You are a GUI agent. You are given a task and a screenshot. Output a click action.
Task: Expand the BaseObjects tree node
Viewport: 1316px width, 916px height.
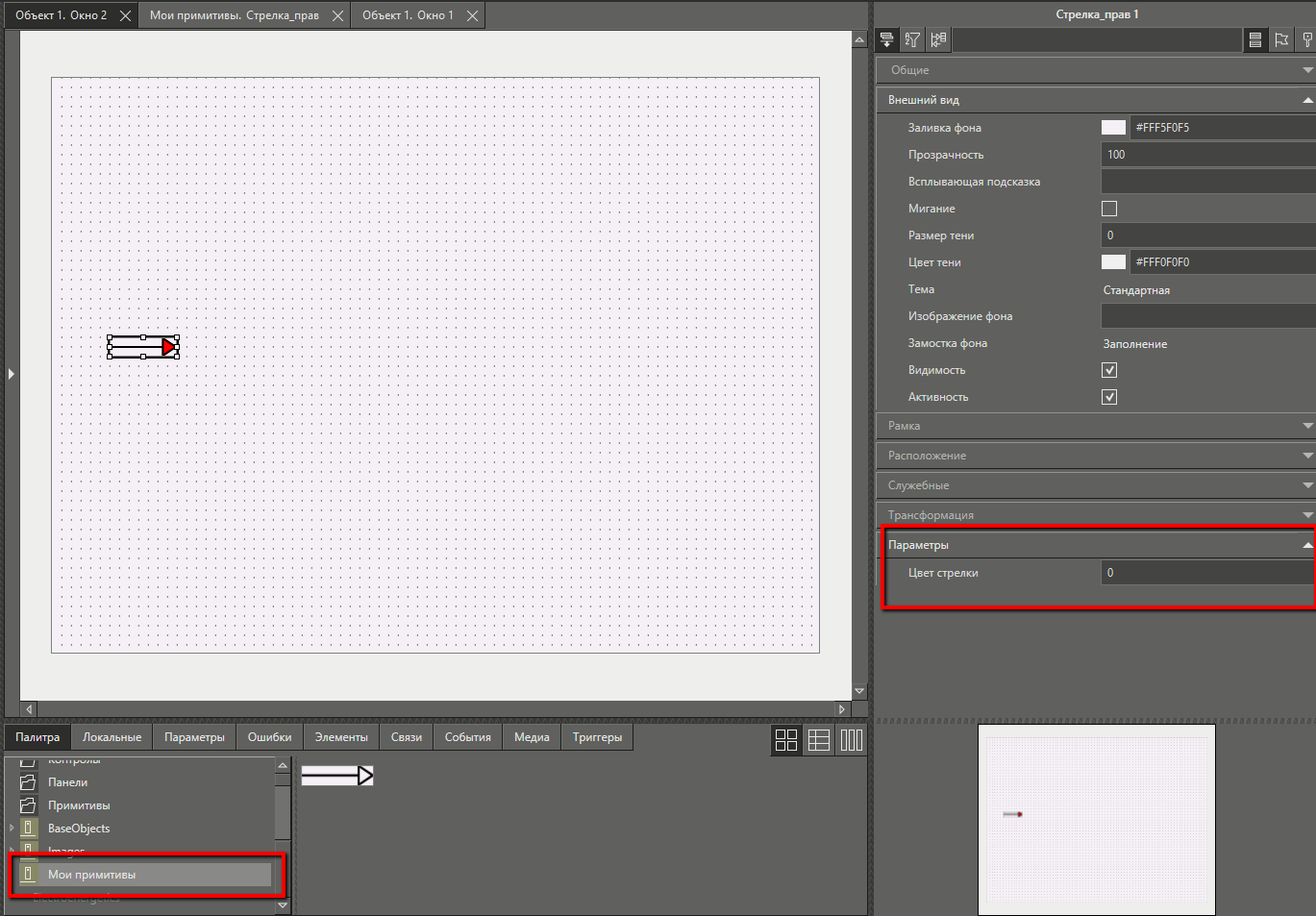coord(12,828)
